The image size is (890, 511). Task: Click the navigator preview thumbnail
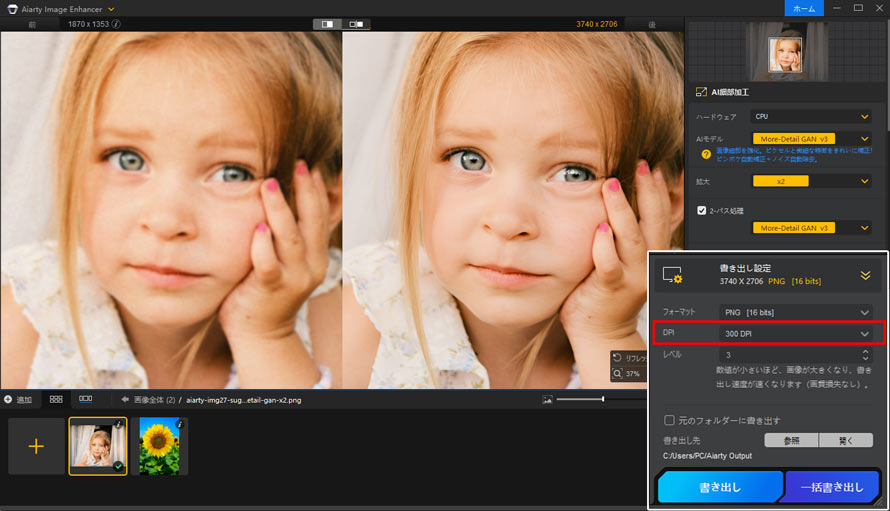785,55
